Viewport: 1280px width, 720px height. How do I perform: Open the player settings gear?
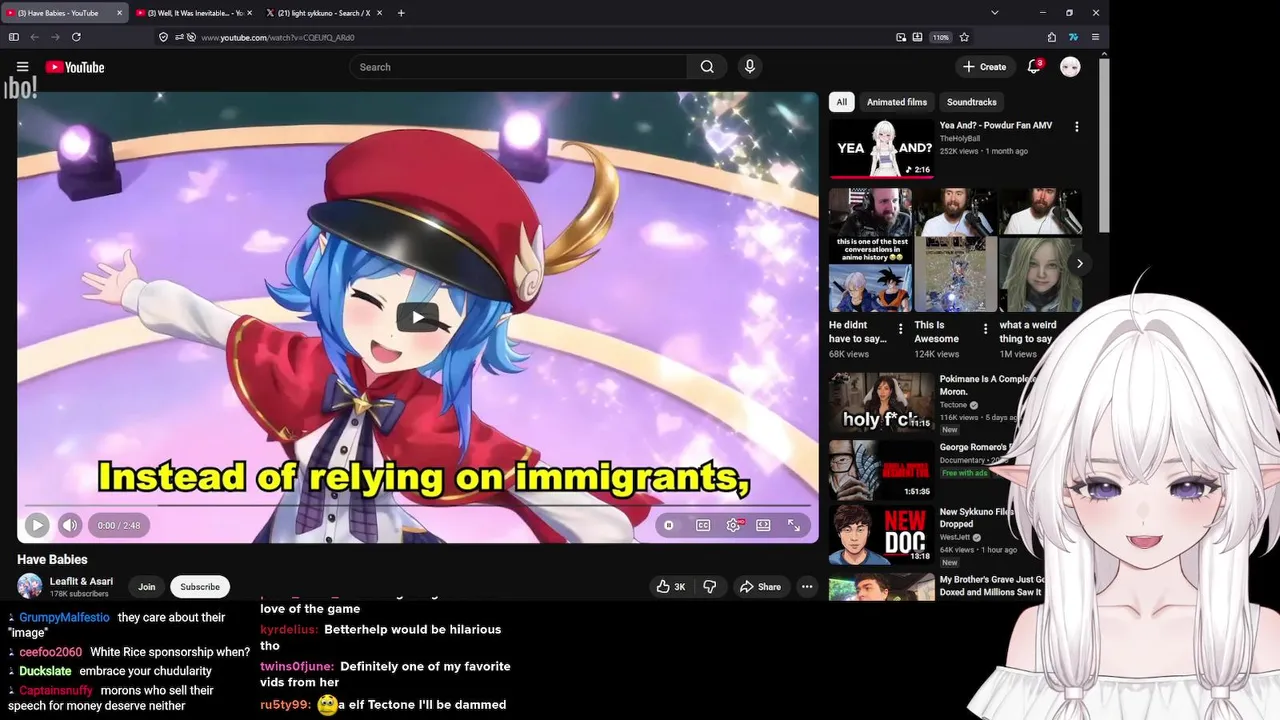point(734,525)
